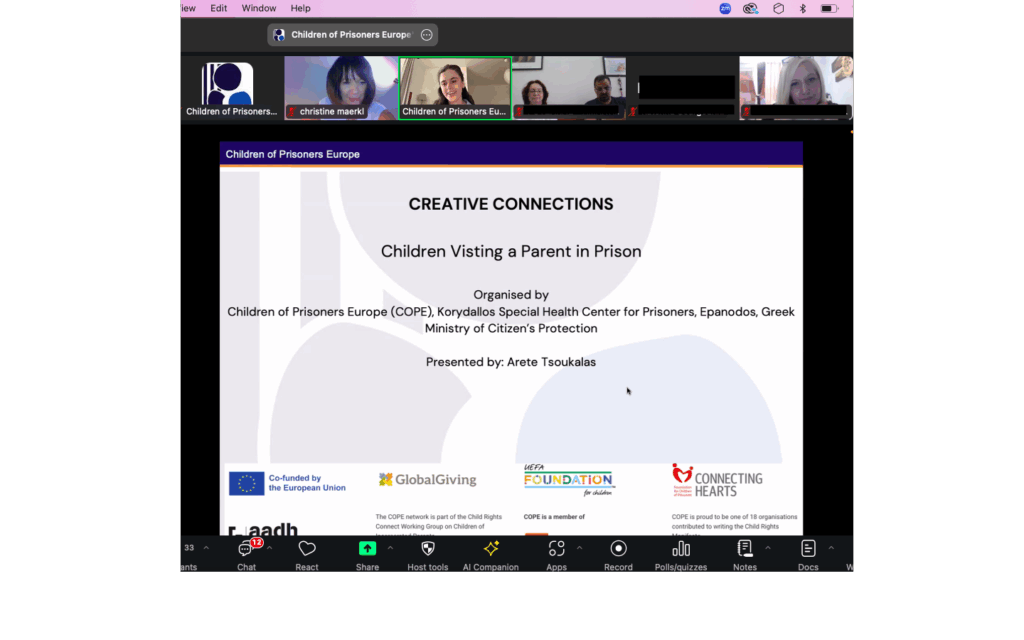Launch AI Companion
This screenshot has width=1024, height=640.
491,550
